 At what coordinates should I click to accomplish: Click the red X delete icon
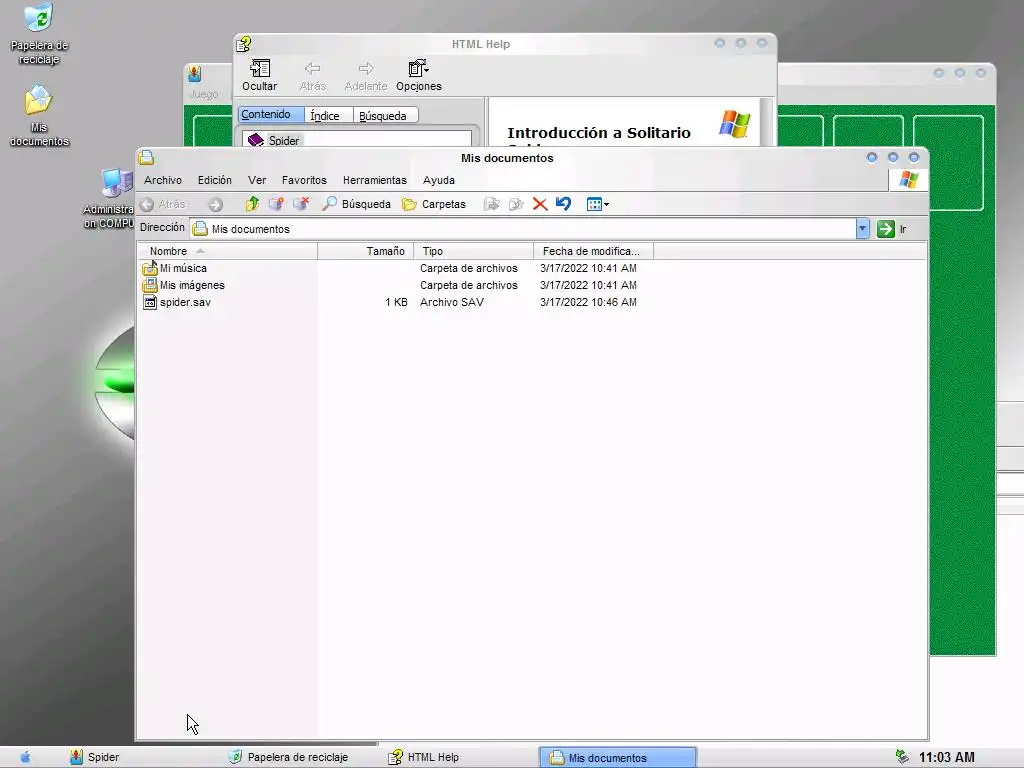click(539, 204)
